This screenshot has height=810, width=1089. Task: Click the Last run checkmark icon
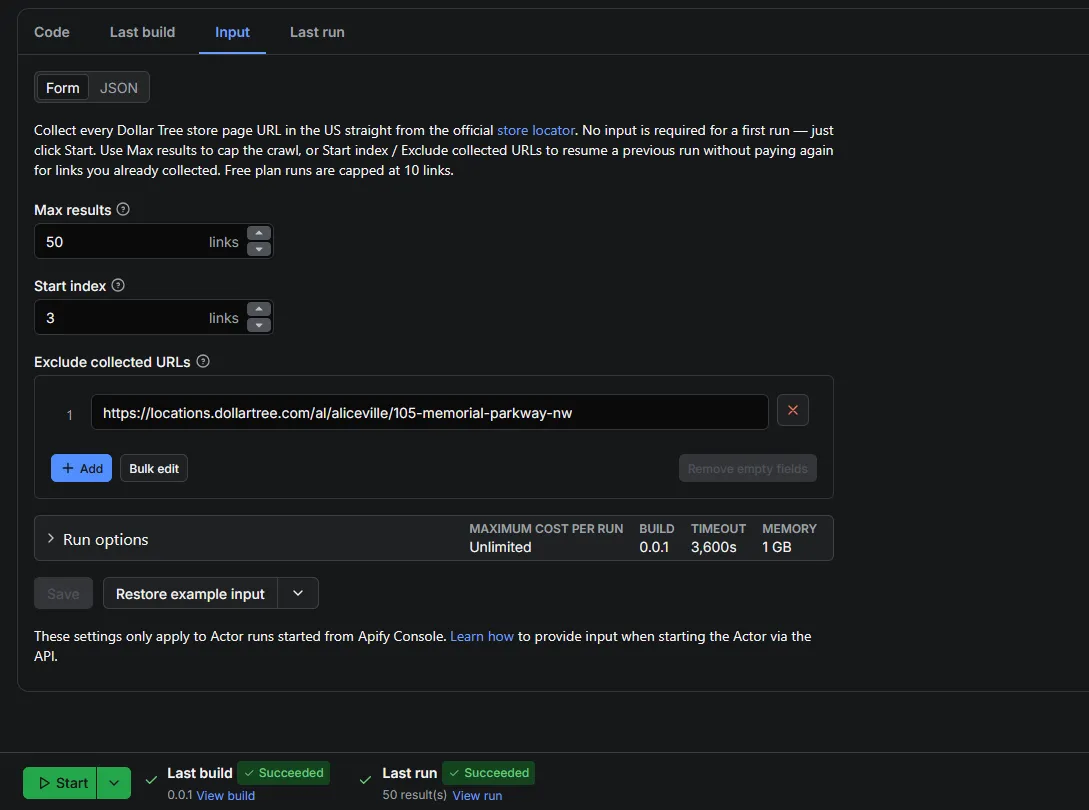point(365,781)
